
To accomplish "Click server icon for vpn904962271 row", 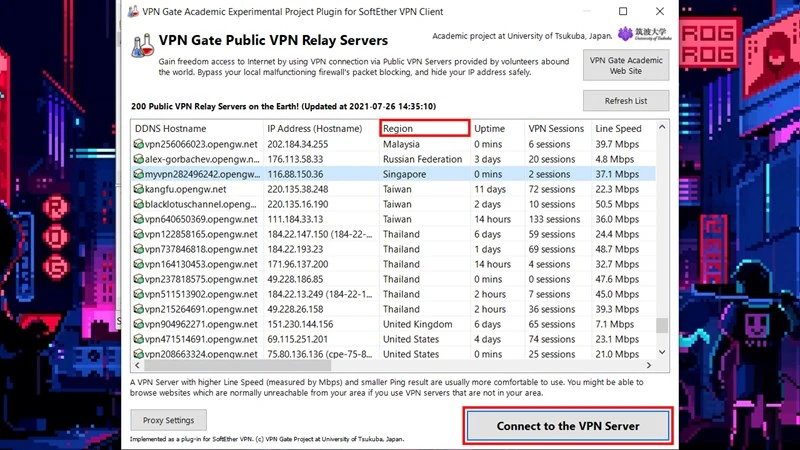I will click(138, 324).
